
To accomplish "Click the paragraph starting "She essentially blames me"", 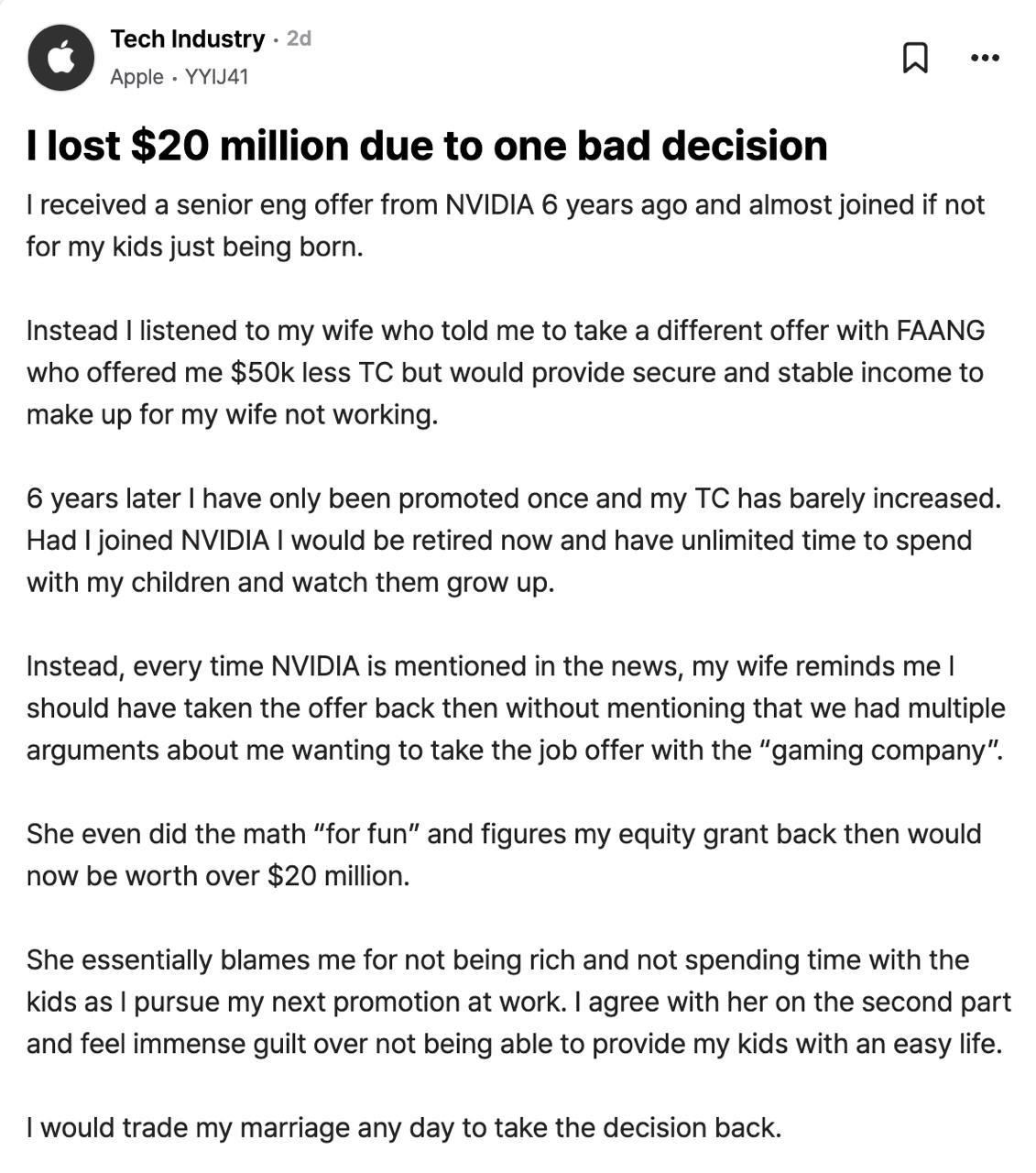I will [518, 1002].
